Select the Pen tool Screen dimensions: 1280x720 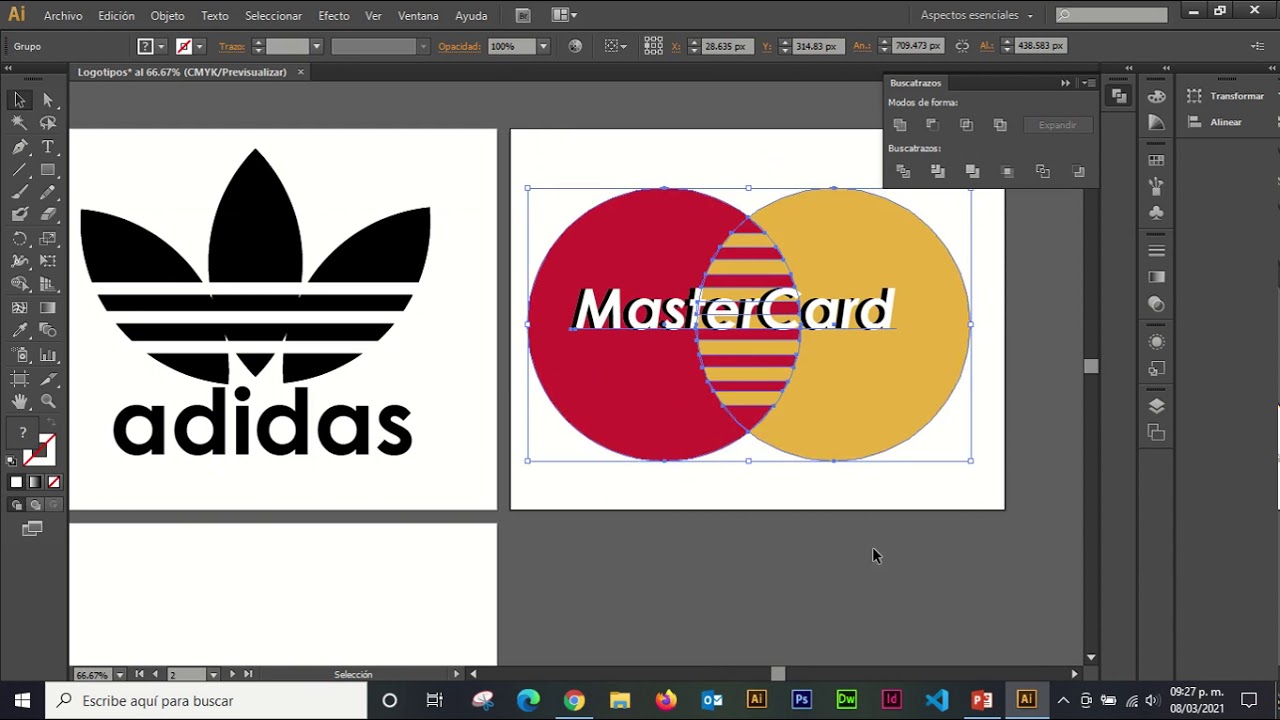click(19, 147)
